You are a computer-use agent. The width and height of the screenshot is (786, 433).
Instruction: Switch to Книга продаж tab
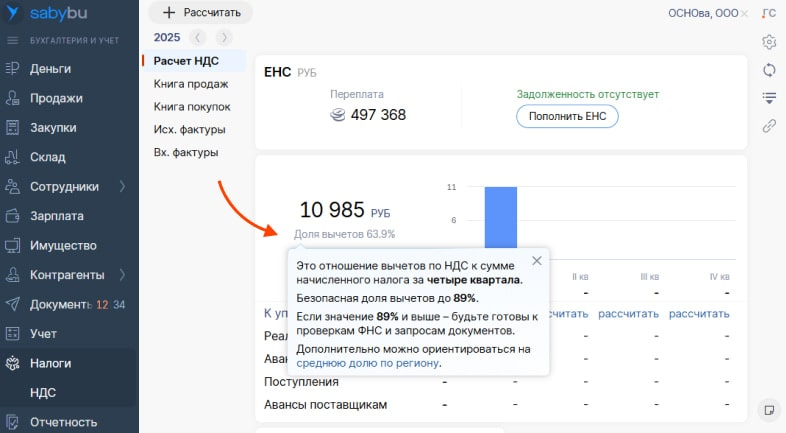tap(191, 84)
